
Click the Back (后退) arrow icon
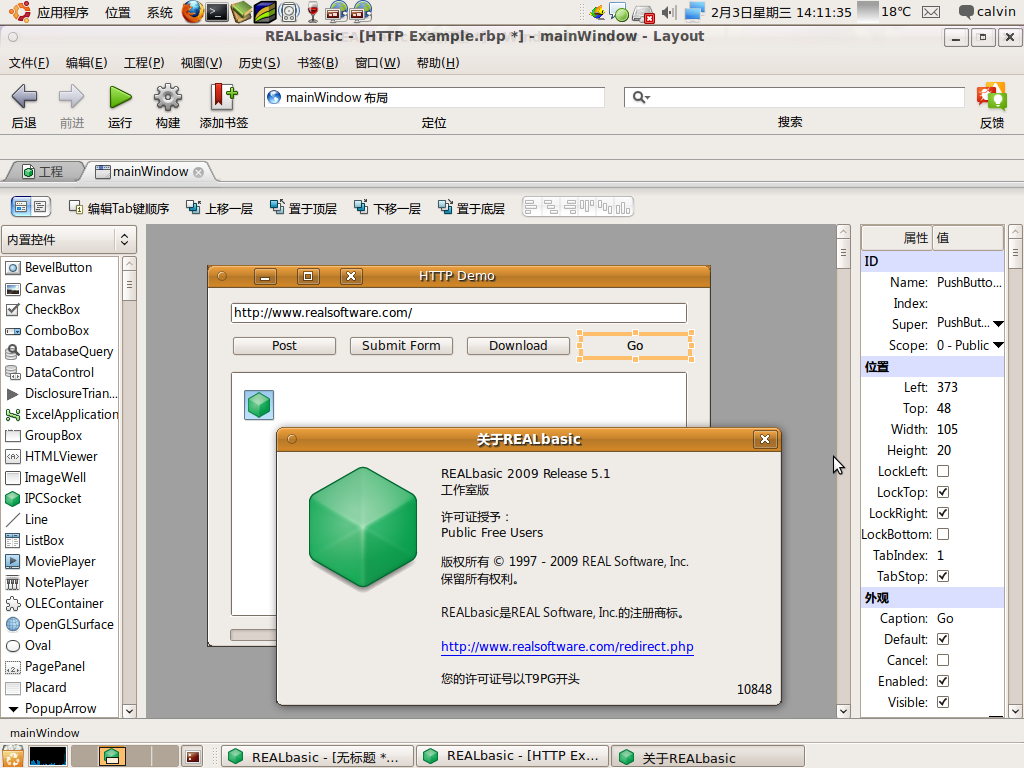(24, 97)
